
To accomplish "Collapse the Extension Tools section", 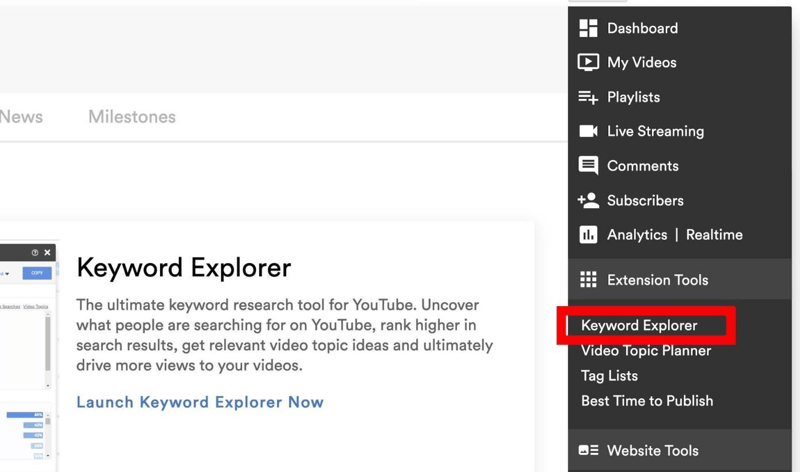I will (680, 279).
